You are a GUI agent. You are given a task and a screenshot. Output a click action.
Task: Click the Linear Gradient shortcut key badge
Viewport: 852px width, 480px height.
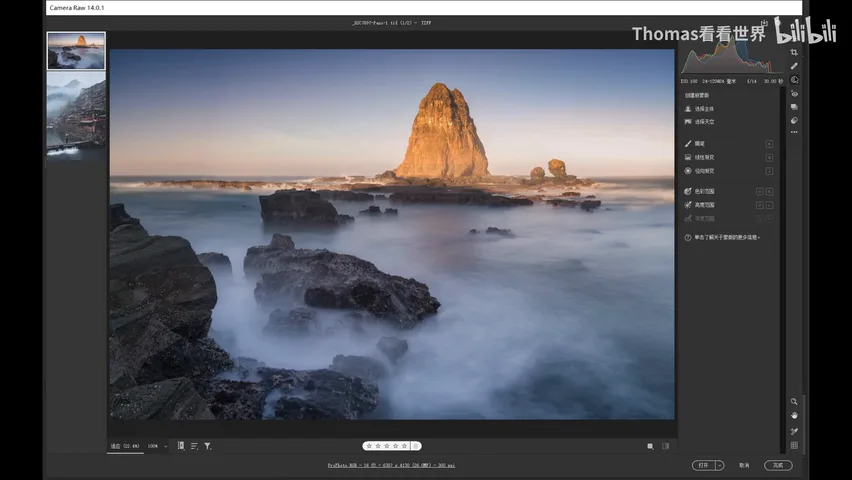coord(769,157)
